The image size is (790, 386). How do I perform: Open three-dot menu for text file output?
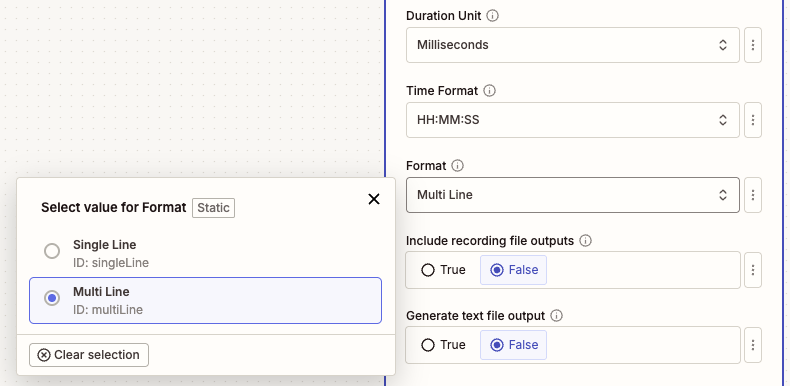coord(753,345)
